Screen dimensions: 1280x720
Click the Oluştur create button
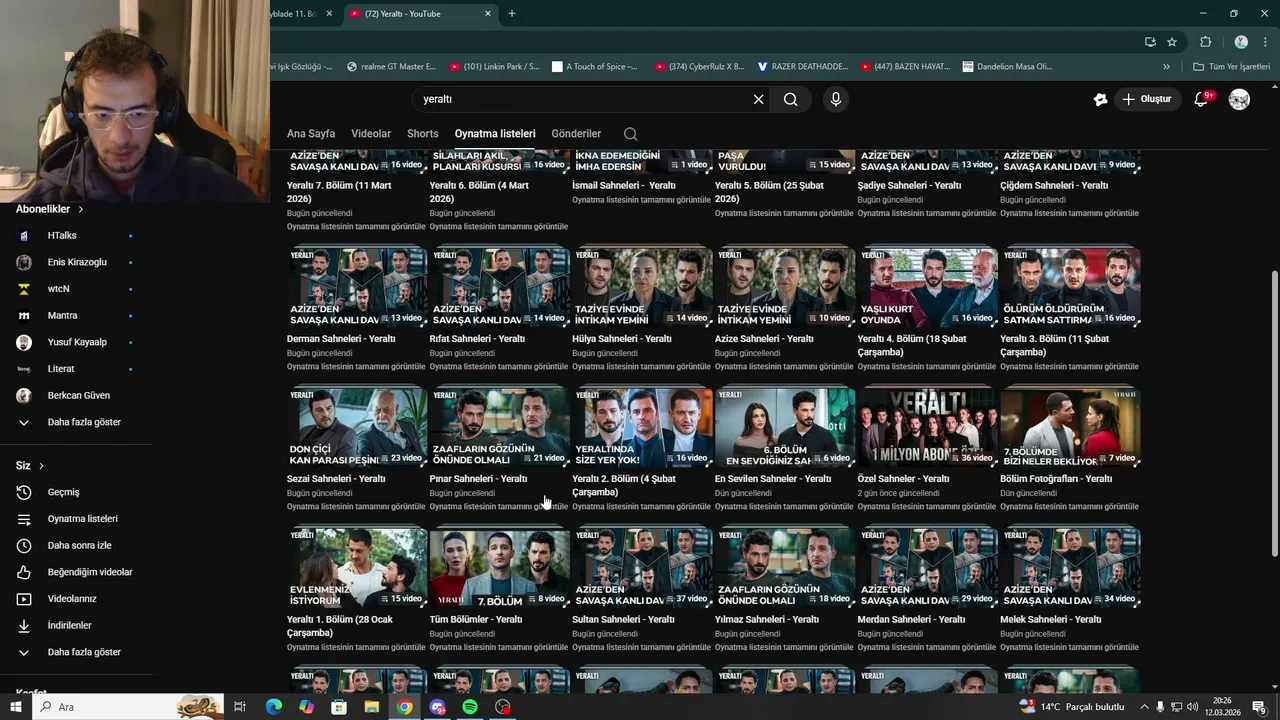[x=1147, y=99]
